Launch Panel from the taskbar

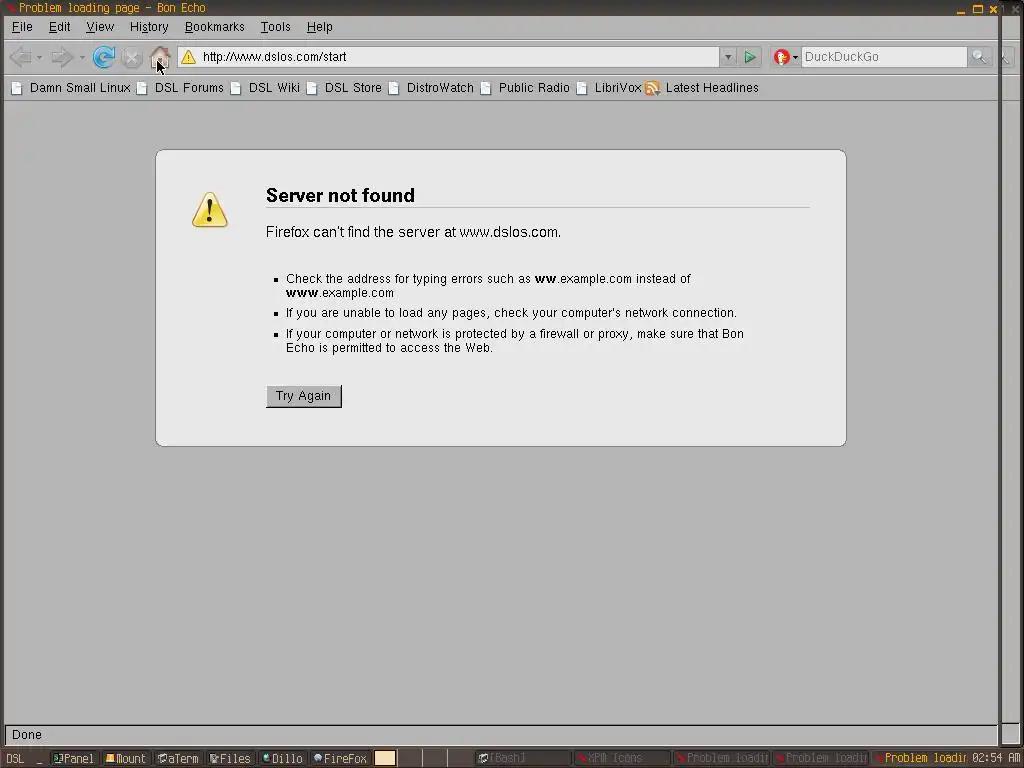(x=73, y=758)
